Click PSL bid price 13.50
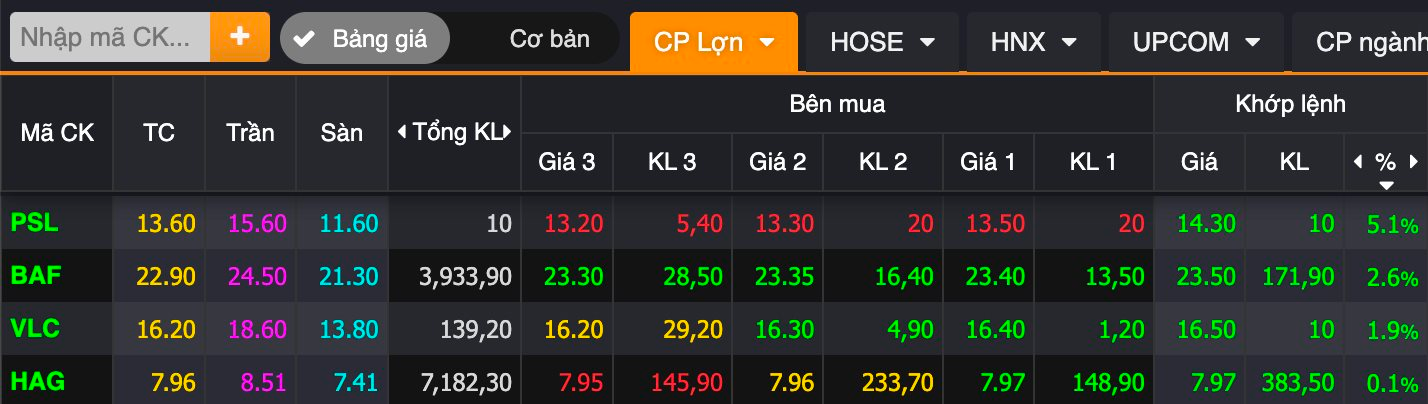Screen dimensions: 1428x404 click(996, 223)
